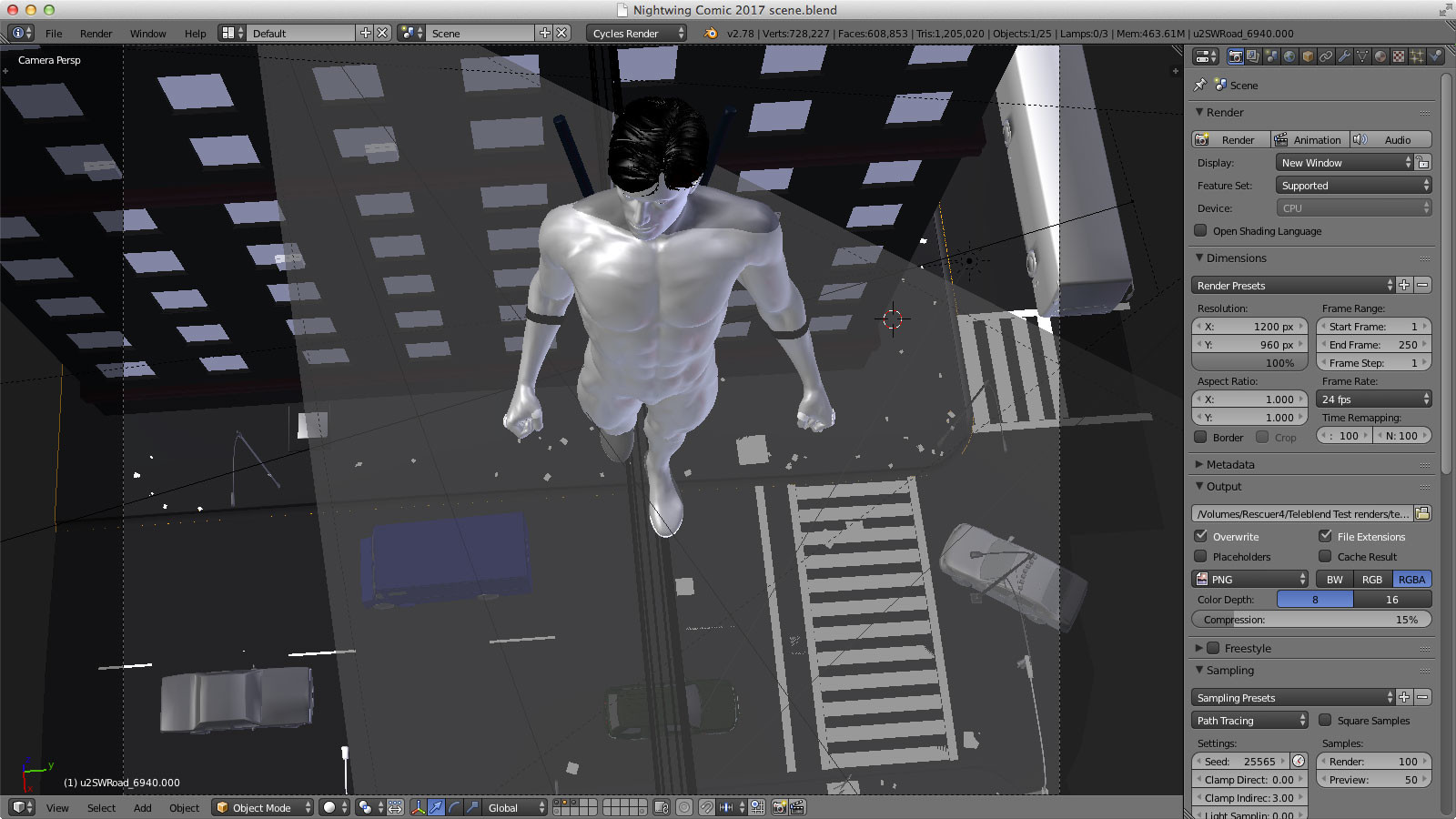This screenshot has height=819, width=1456.
Task: Open the Mesh Data properties tab (triangle icon)
Action: (1362, 56)
